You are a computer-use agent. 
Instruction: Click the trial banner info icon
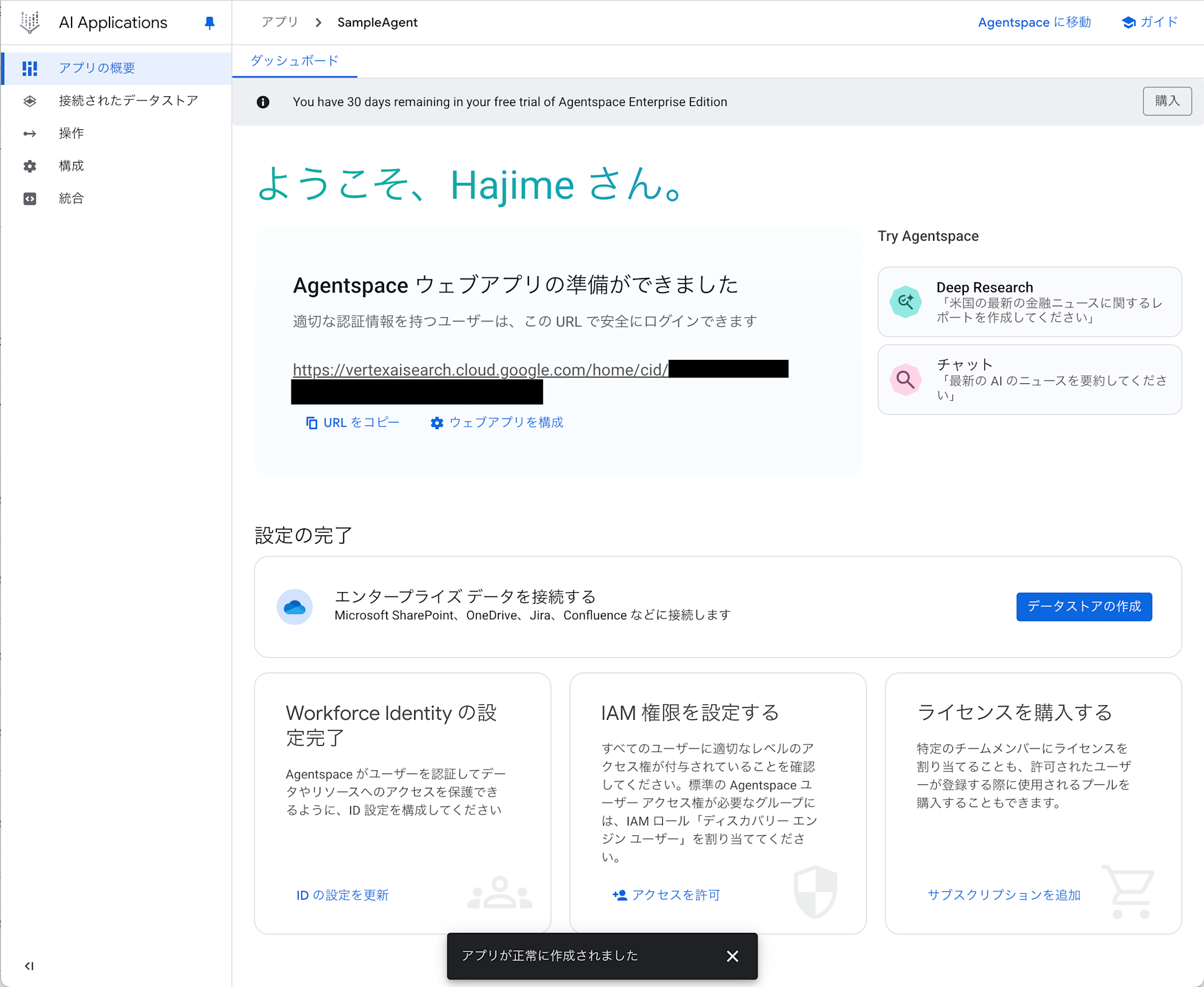tap(263, 102)
